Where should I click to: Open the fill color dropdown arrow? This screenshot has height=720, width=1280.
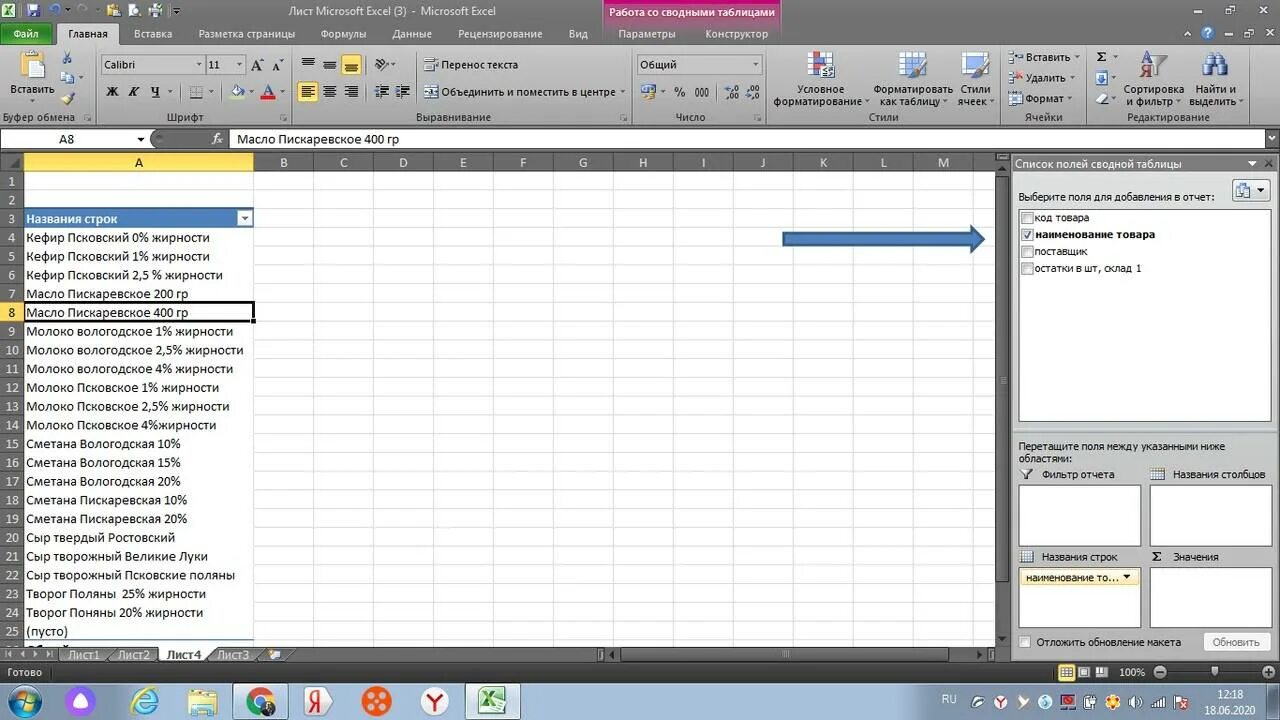point(250,92)
